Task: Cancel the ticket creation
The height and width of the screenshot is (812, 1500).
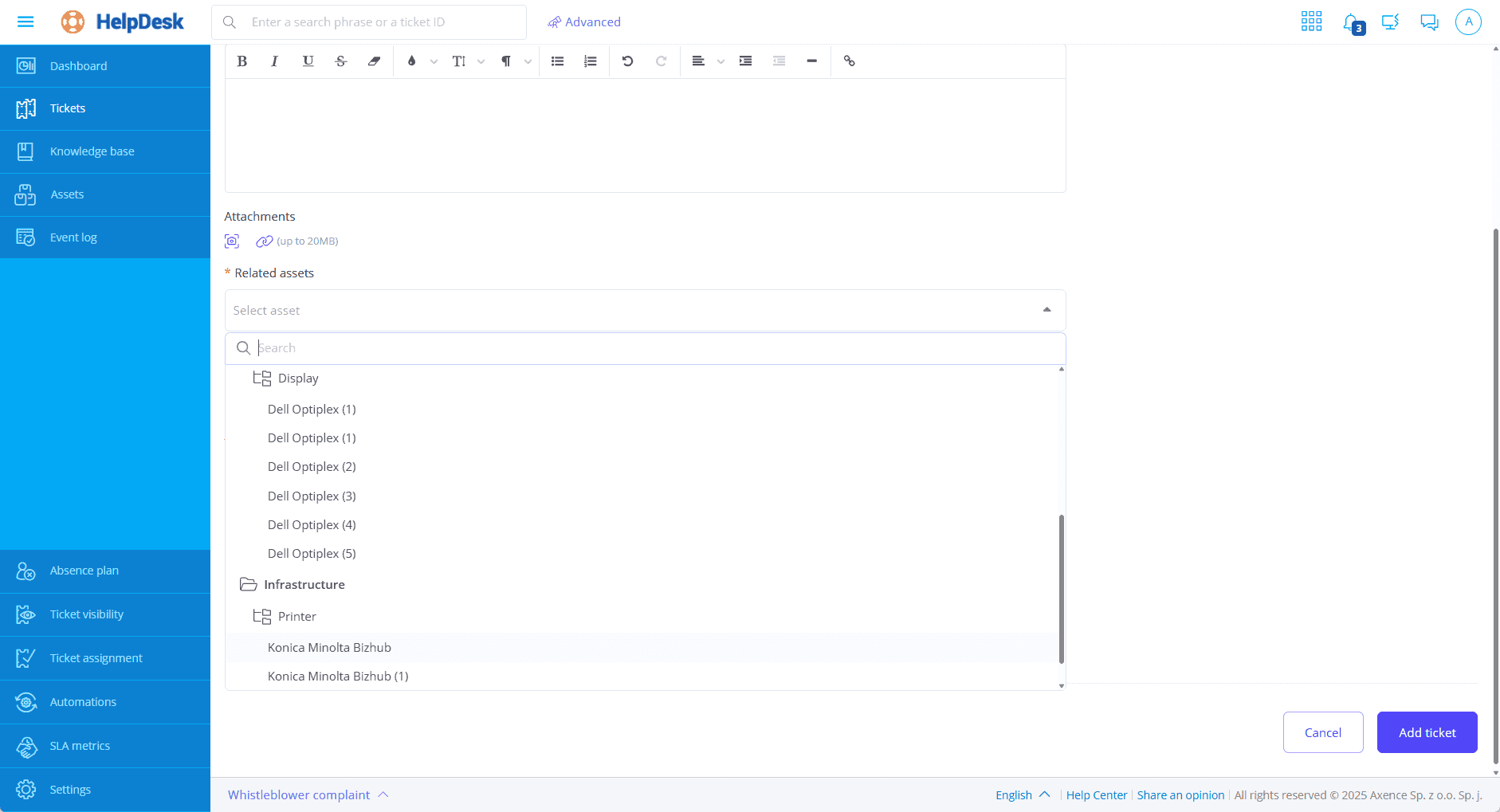Action: tap(1322, 732)
